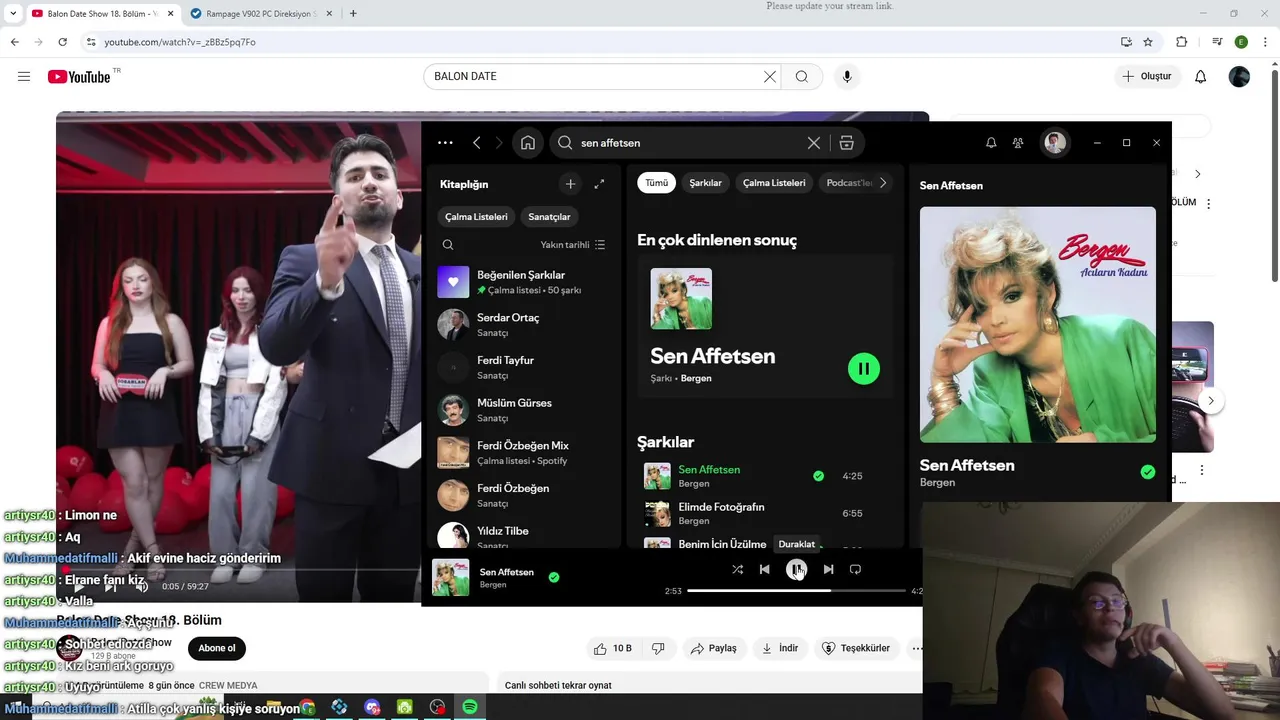The image size is (1280, 720).
Task: Open new Chrome tab
Action: pyautogui.click(x=353, y=14)
